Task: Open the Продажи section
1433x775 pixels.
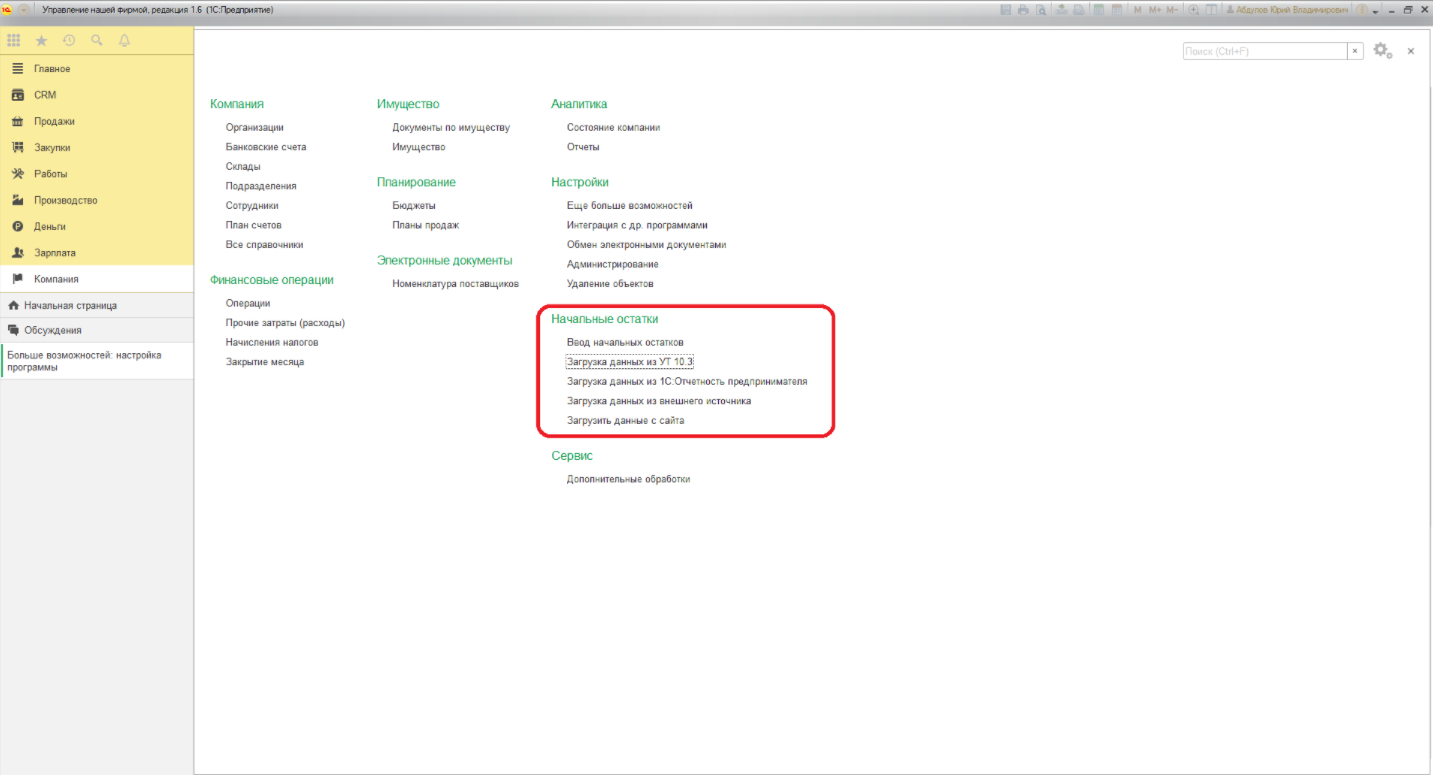Action: 97,121
